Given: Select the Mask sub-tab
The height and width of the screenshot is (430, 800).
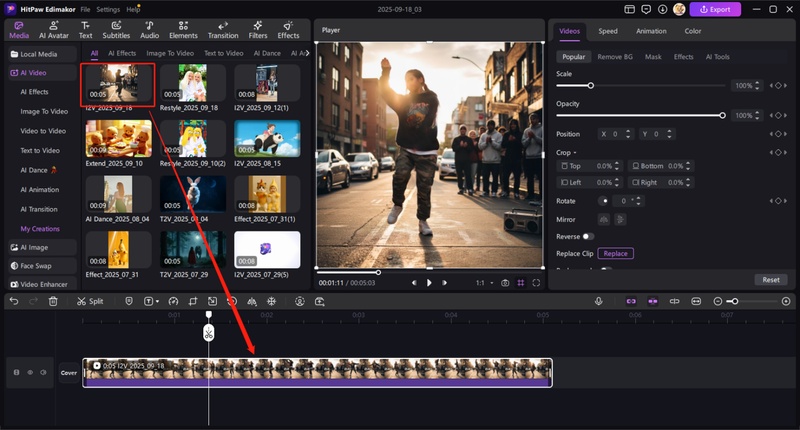Looking at the screenshot, I should coord(653,57).
